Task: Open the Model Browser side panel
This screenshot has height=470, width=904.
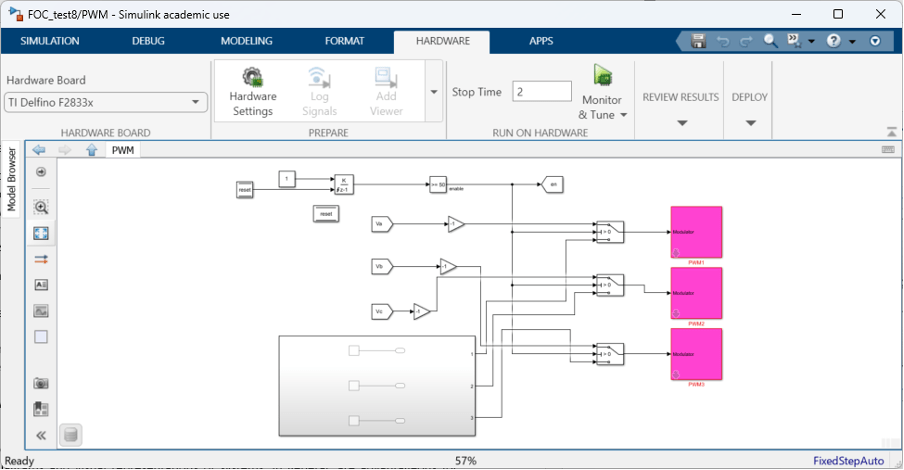Action: 11,179
